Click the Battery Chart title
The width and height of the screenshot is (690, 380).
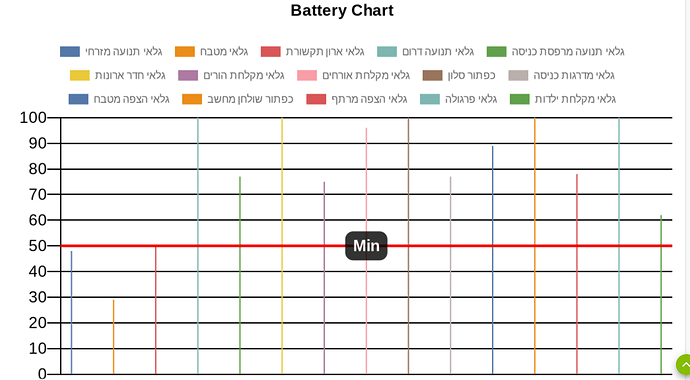[342, 11]
